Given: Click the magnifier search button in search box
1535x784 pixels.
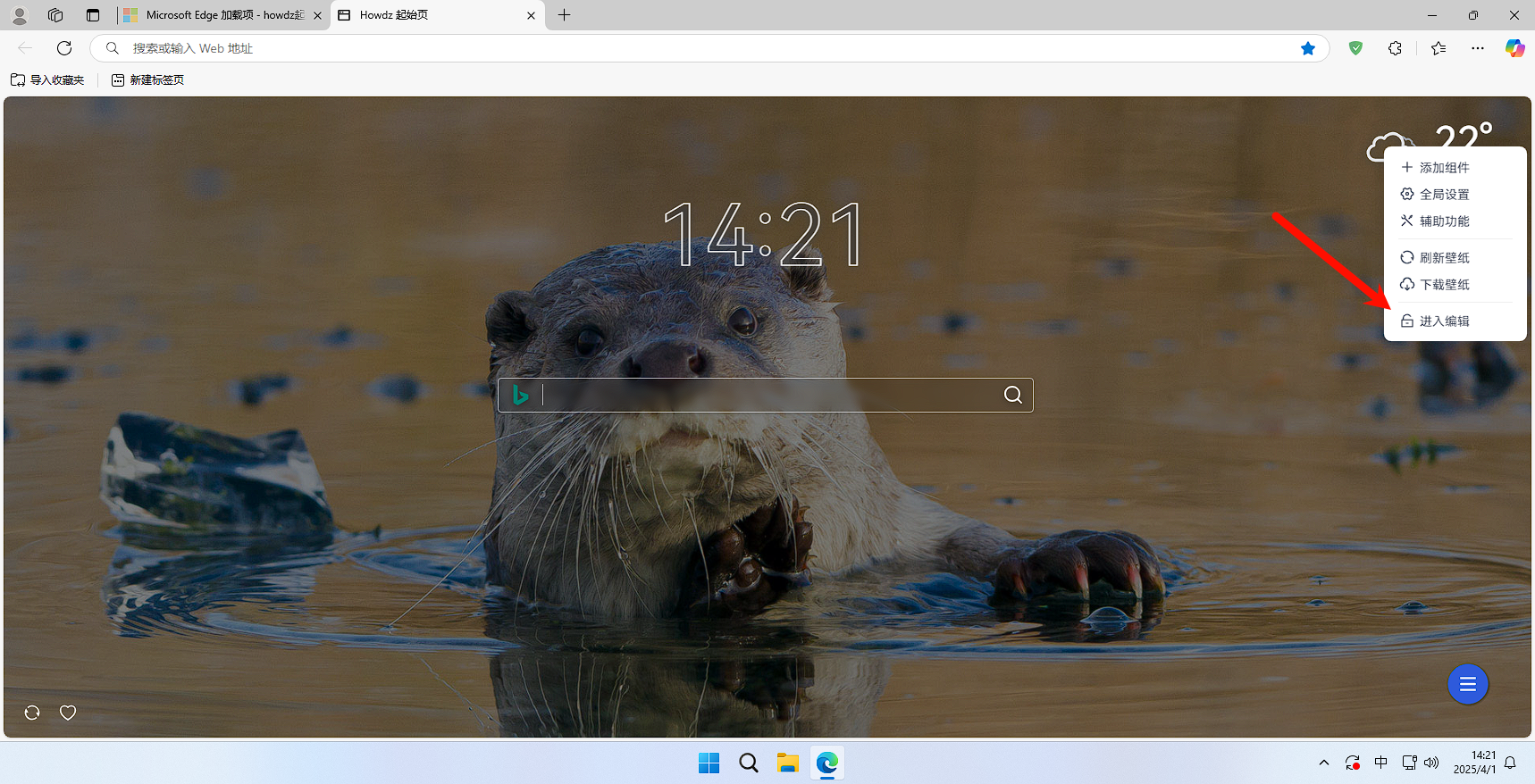Looking at the screenshot, I should (1012, 395).
